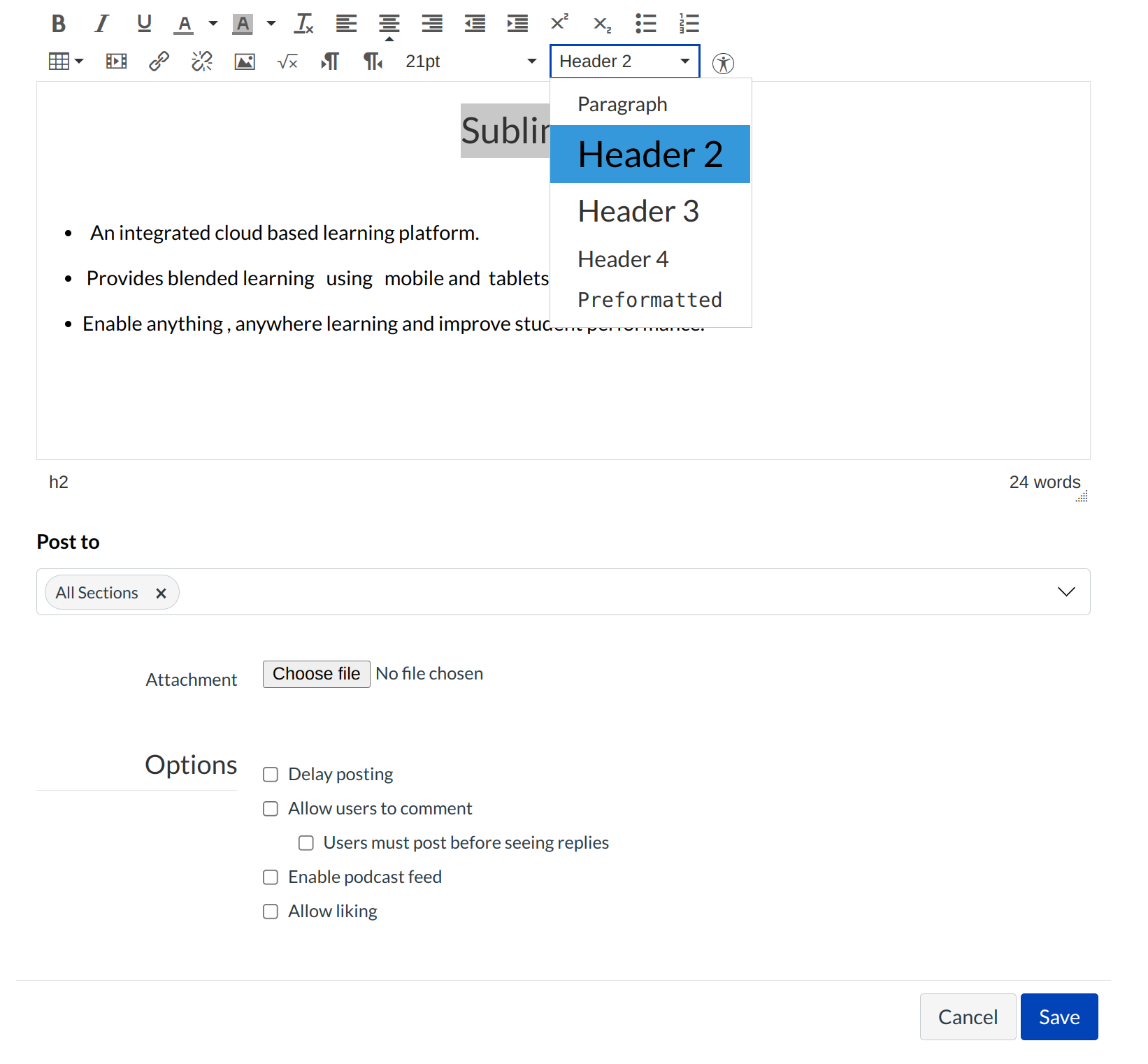
Task: Apply italic formatting
Action: (101, 23)
